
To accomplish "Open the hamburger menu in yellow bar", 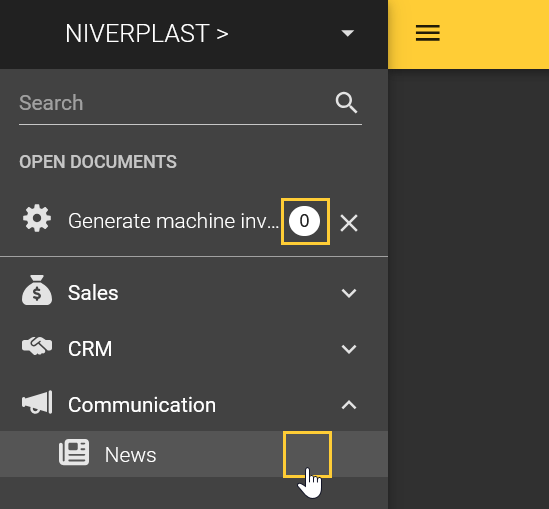I will tap(428, 33).
